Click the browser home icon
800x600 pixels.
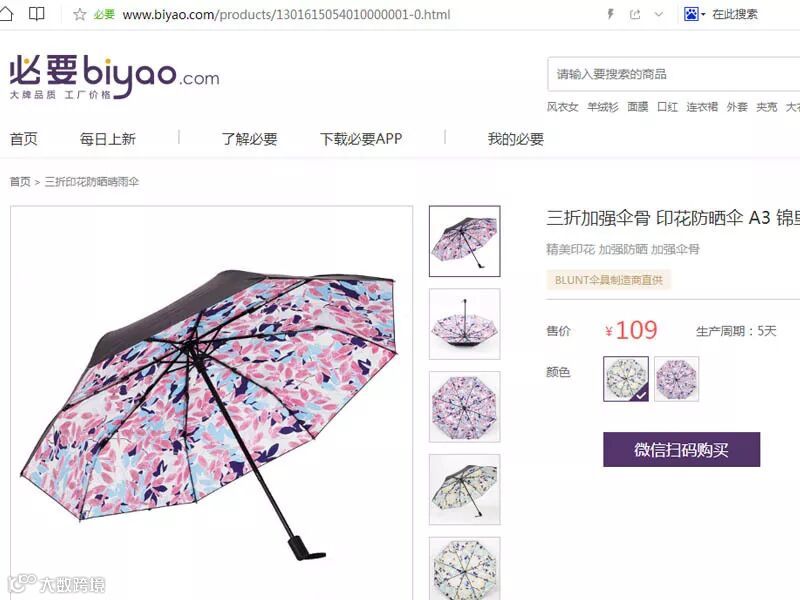[x=5, y=14]
